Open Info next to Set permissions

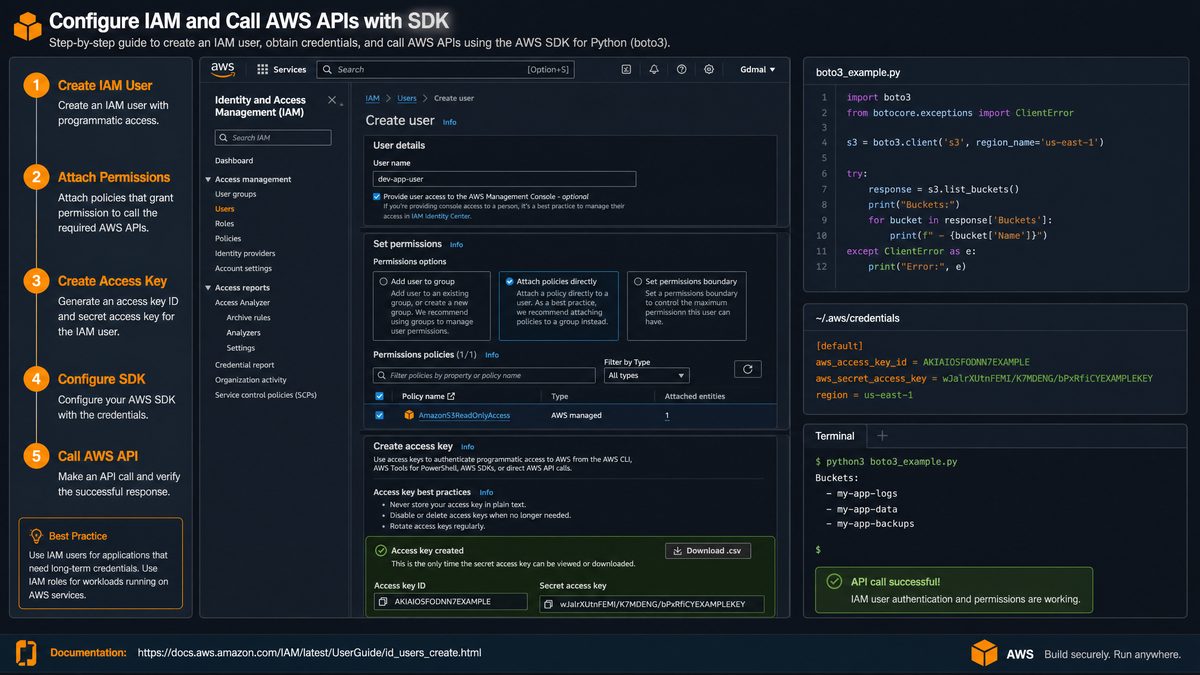[x=457, y=244]
